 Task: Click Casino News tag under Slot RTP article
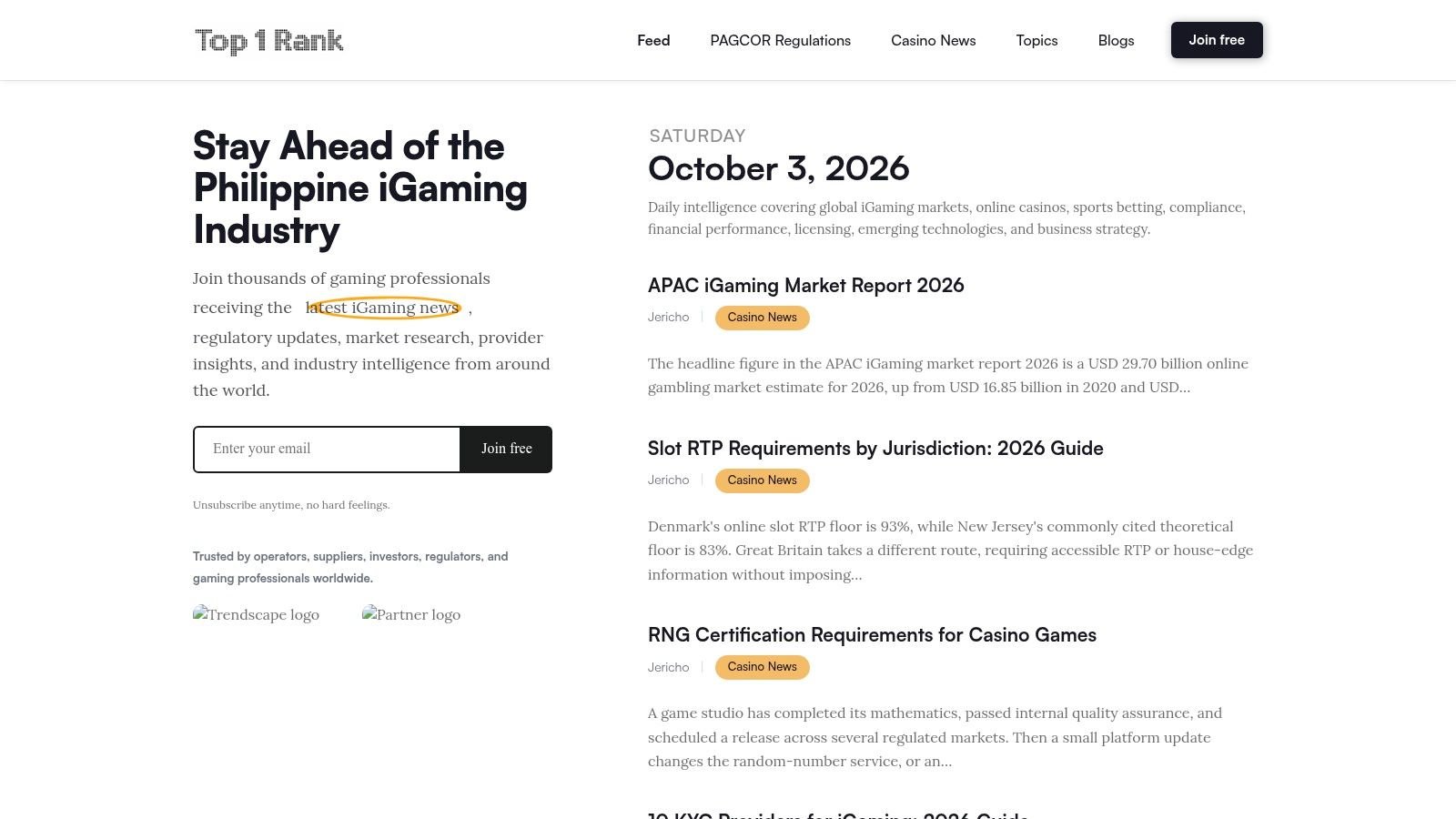(x=763, y=480)
